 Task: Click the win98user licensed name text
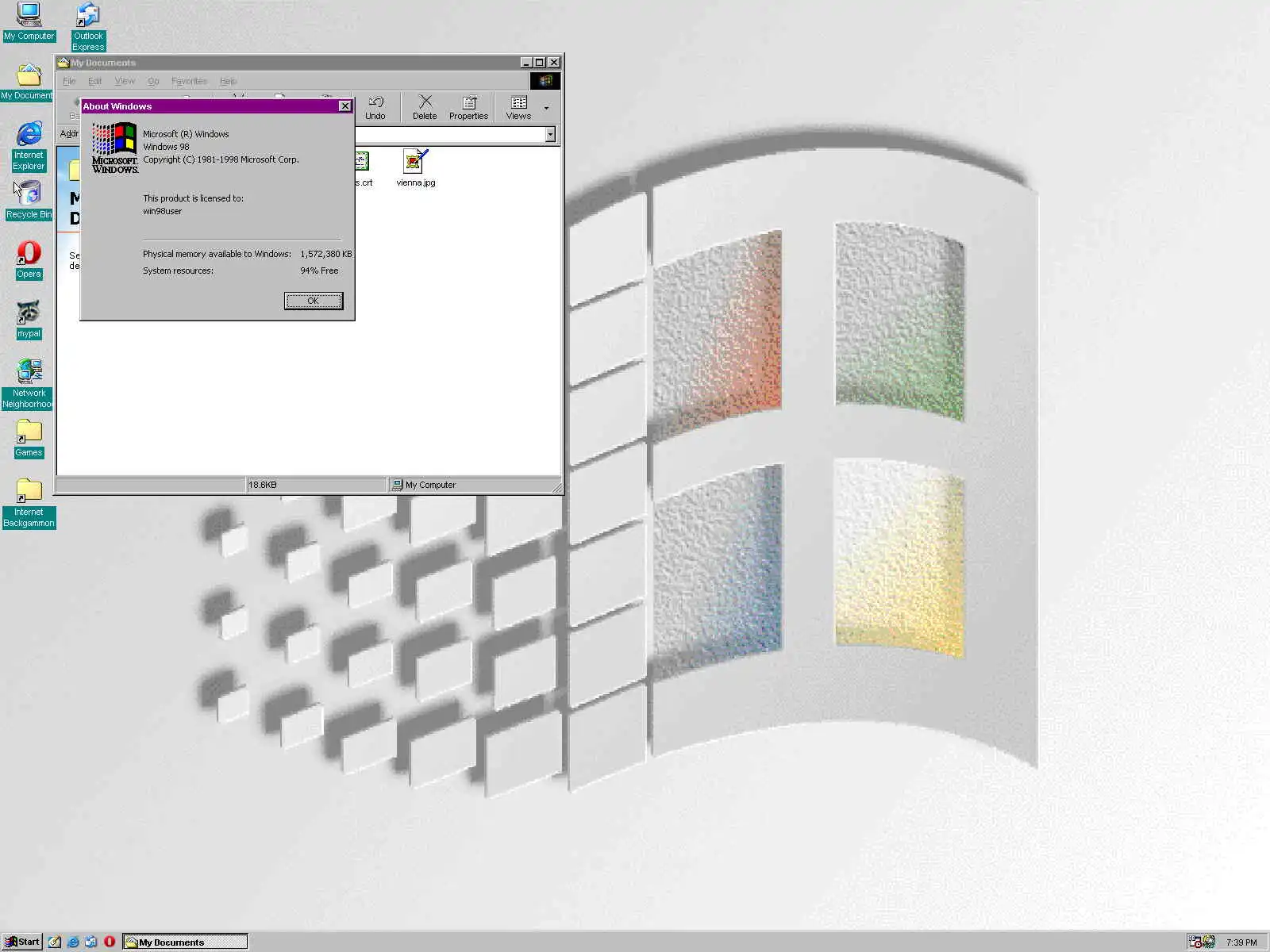click(x=162, y=211)
